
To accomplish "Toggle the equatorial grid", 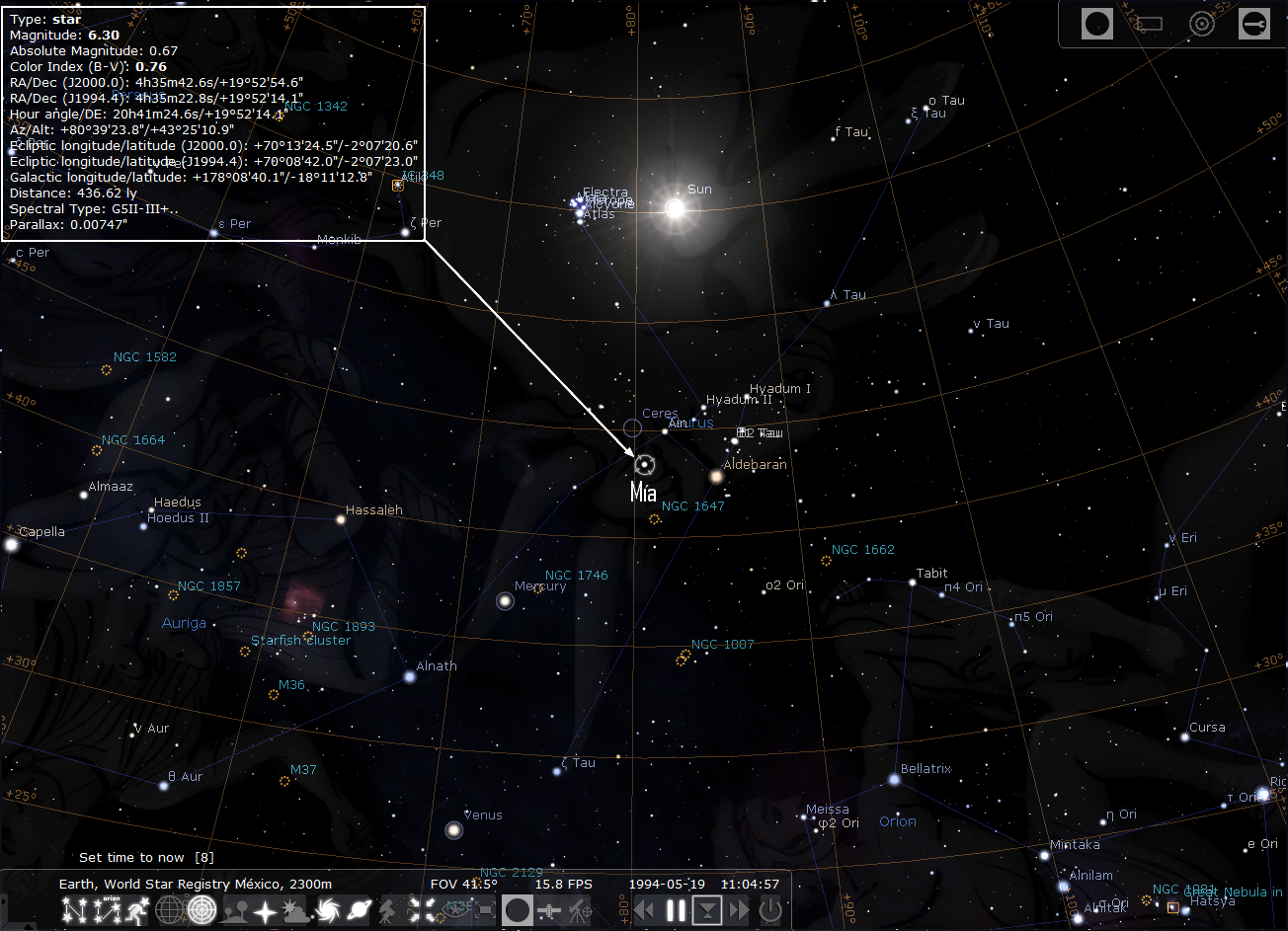I will [170, 910].
